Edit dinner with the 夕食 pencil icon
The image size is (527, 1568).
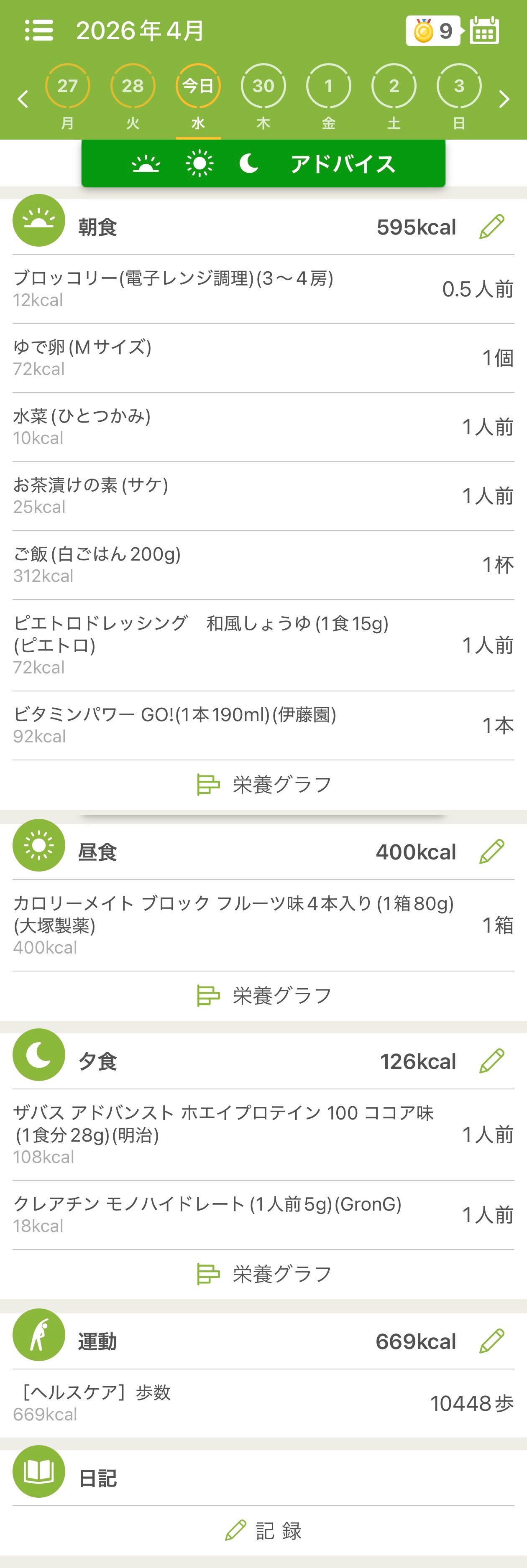492,1061
